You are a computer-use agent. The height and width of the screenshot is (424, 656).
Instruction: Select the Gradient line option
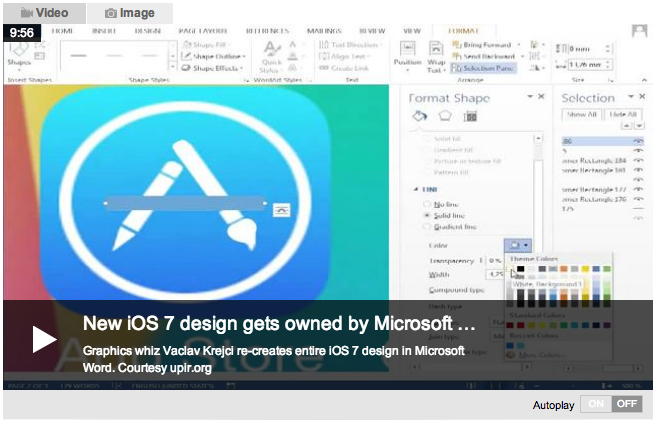point(450,227)
